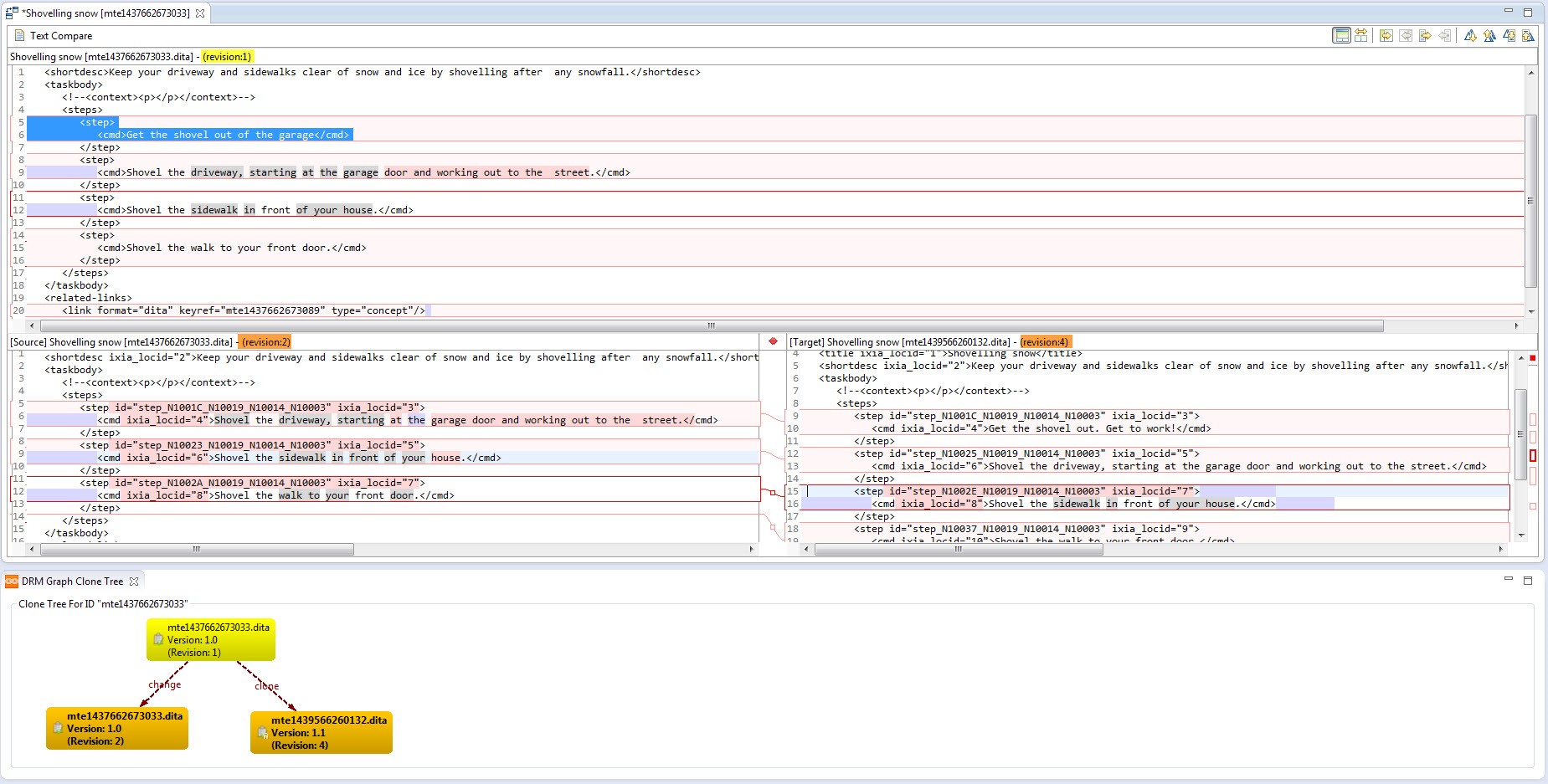Screen dimensions: 1548x784
Task: Maximize the DRM Graph Clone Tree view
Action: tap(1528, 580)
